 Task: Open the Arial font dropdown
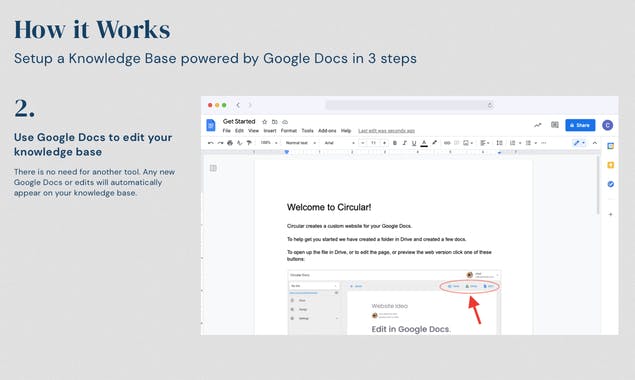339,143
